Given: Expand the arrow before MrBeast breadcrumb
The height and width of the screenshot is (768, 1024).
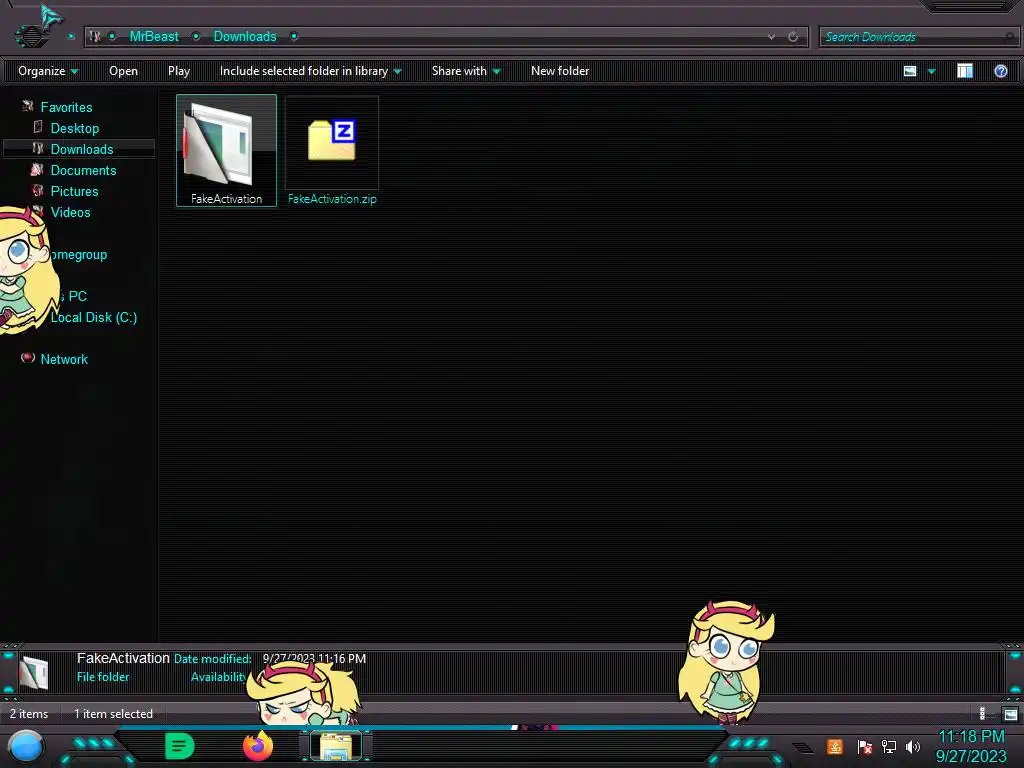Looking at the screenshot, I should [x=112, y=37].
